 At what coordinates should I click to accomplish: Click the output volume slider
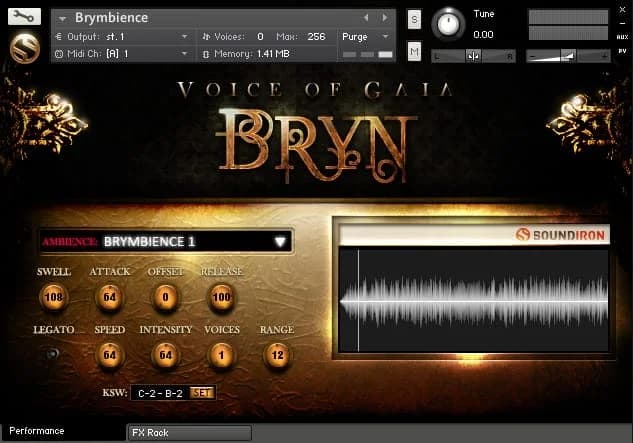coord(568,56)
